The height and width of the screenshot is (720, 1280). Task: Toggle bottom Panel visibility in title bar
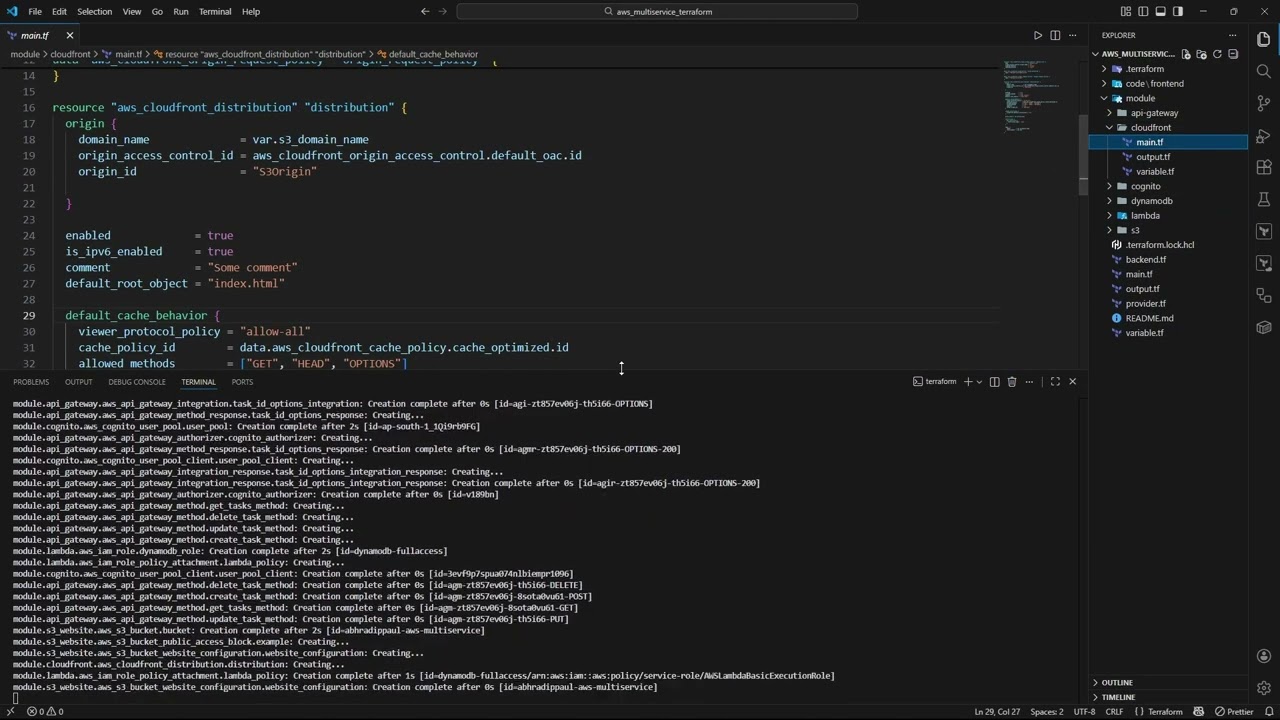tap(1161, 11)
